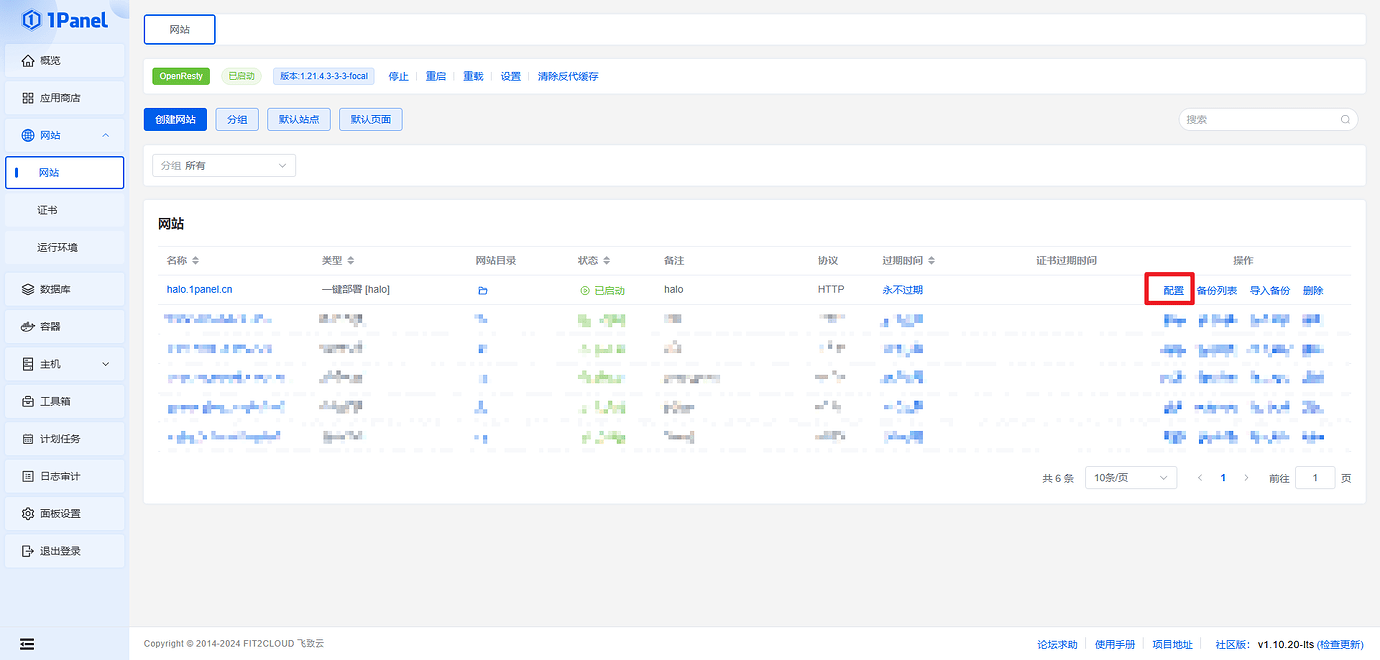Sort by the 类型 column sort icon
1380x660 pixels.
click(x=351, y=261)
